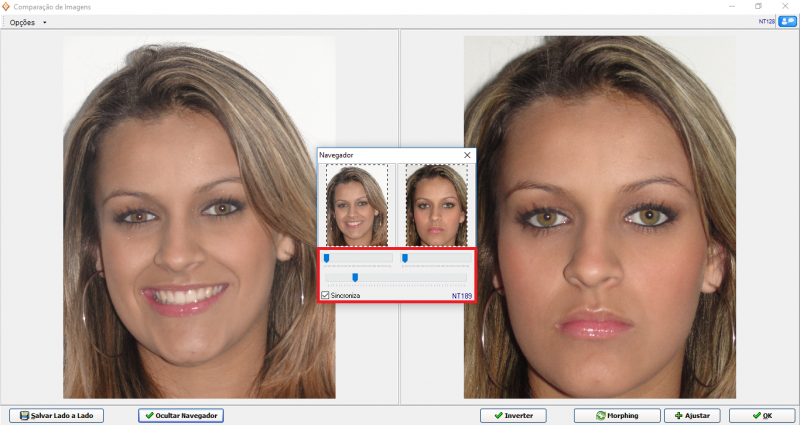Confirm with the OK button

[x=762, y=415]
